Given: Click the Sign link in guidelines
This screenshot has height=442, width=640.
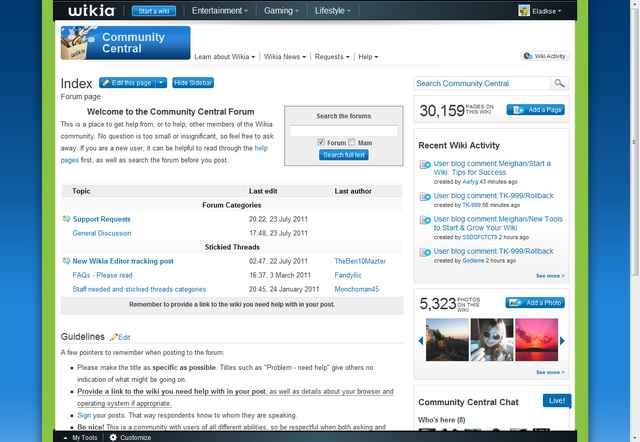Looking at the screenshot, I should tap(84, 415).
